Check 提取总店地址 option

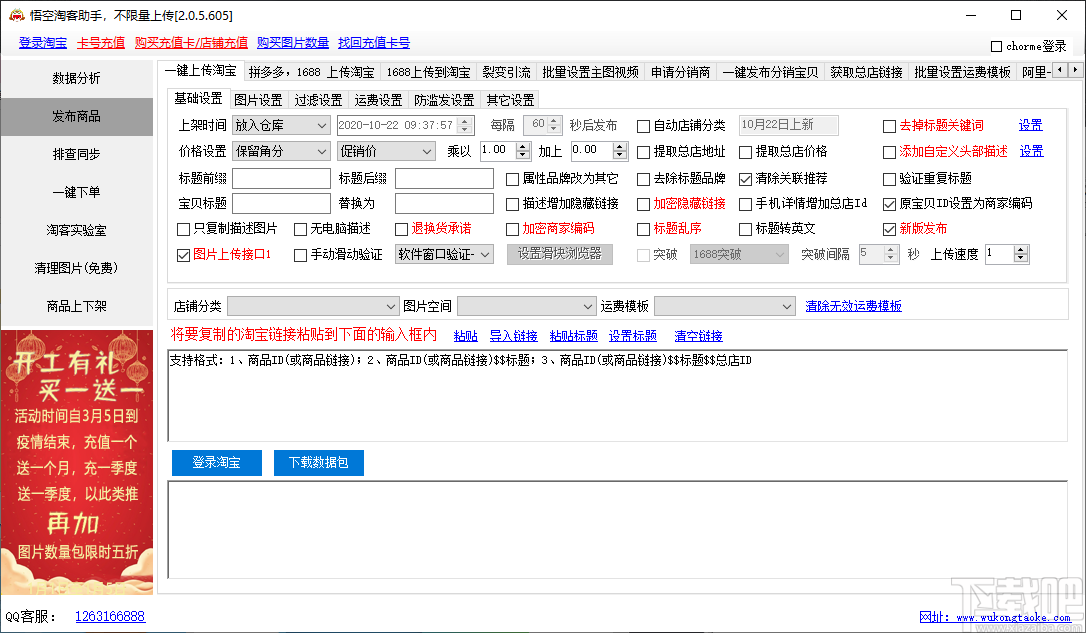(643, 152)
